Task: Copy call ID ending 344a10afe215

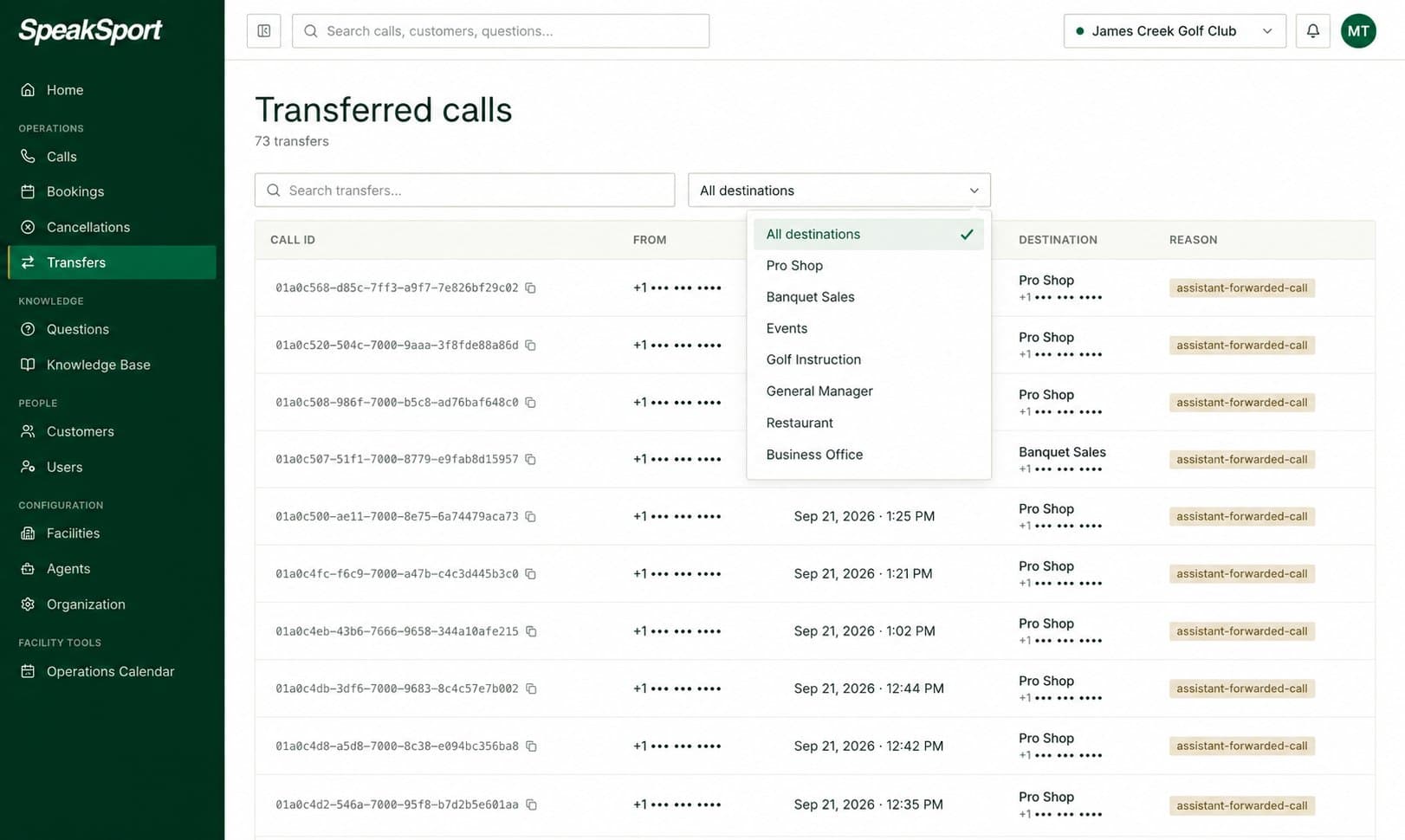Action: coord(531,631)
